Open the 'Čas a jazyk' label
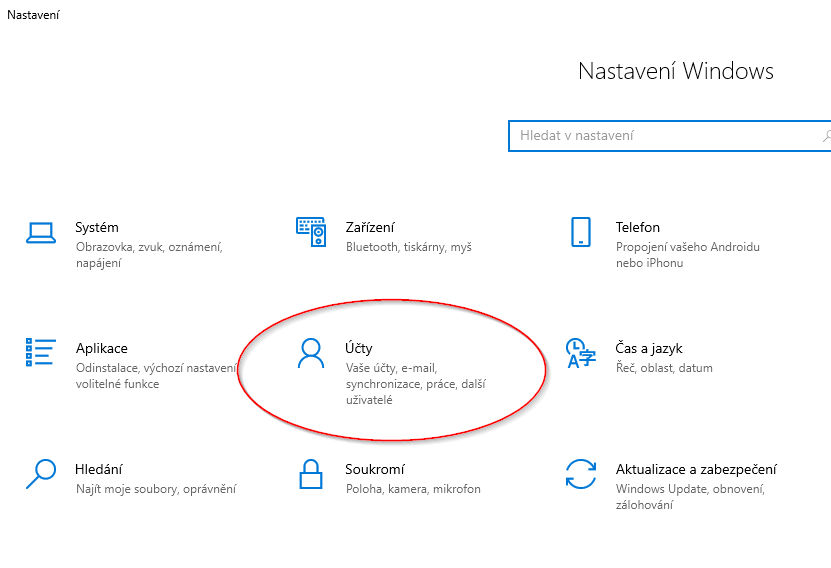The width and height of the screenshot is (831, 568). pos(649,348)
